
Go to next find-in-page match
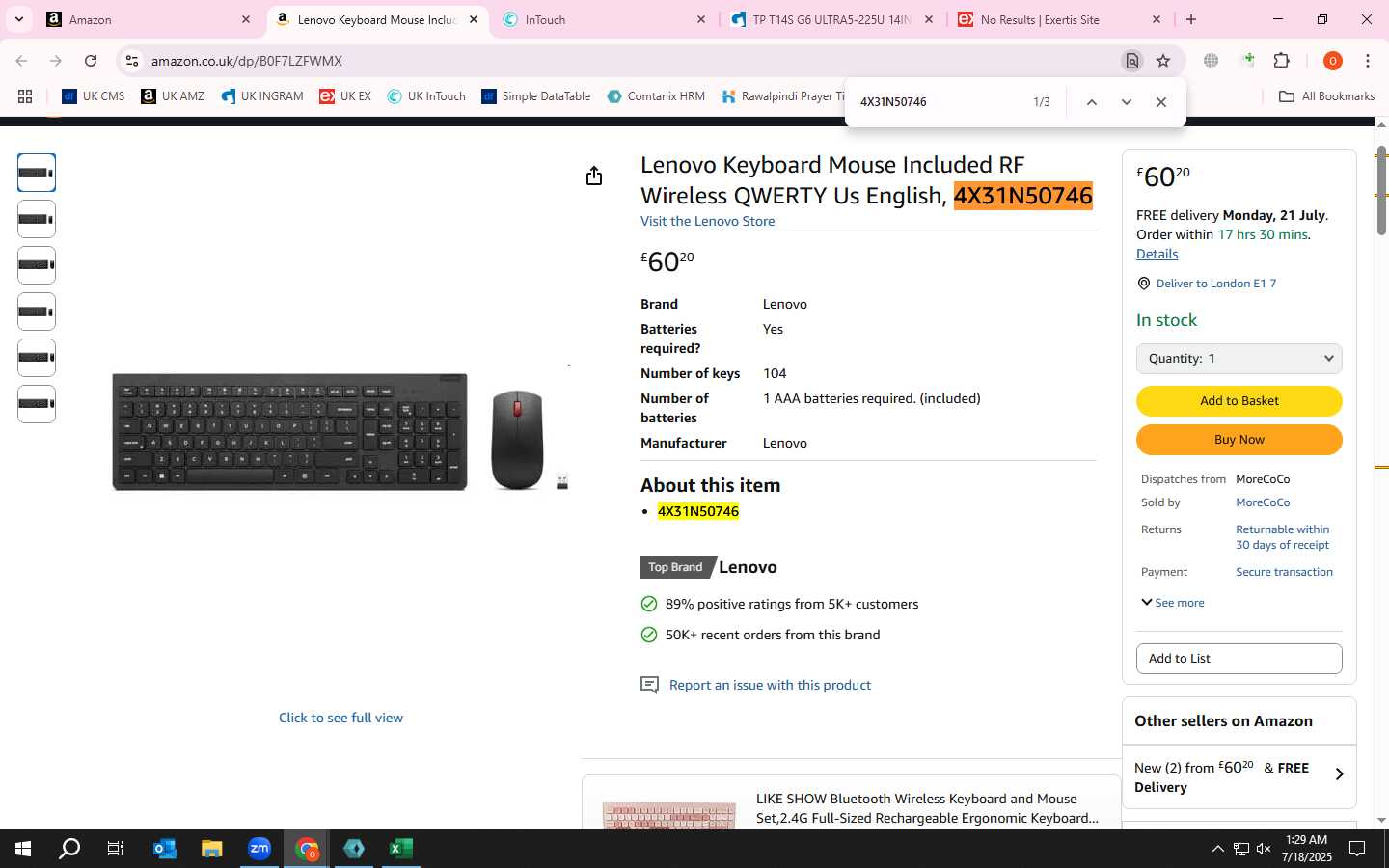point(1126,102)
